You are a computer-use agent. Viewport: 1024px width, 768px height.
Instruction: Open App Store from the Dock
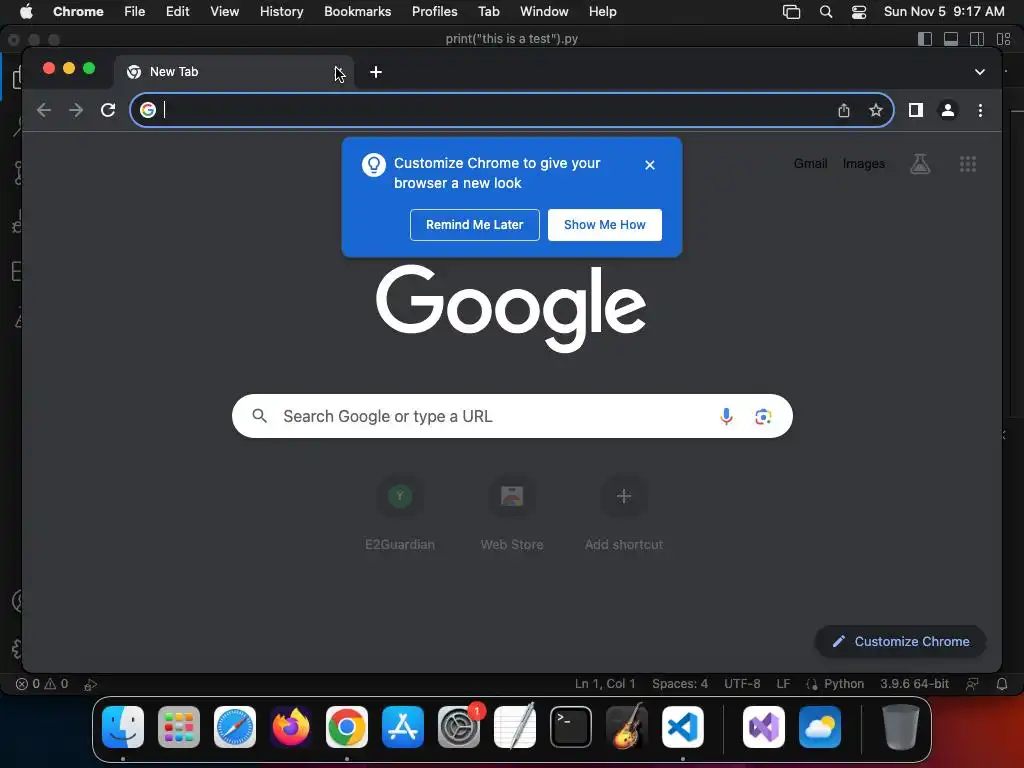pyautogui.click(x=403, y=727)
